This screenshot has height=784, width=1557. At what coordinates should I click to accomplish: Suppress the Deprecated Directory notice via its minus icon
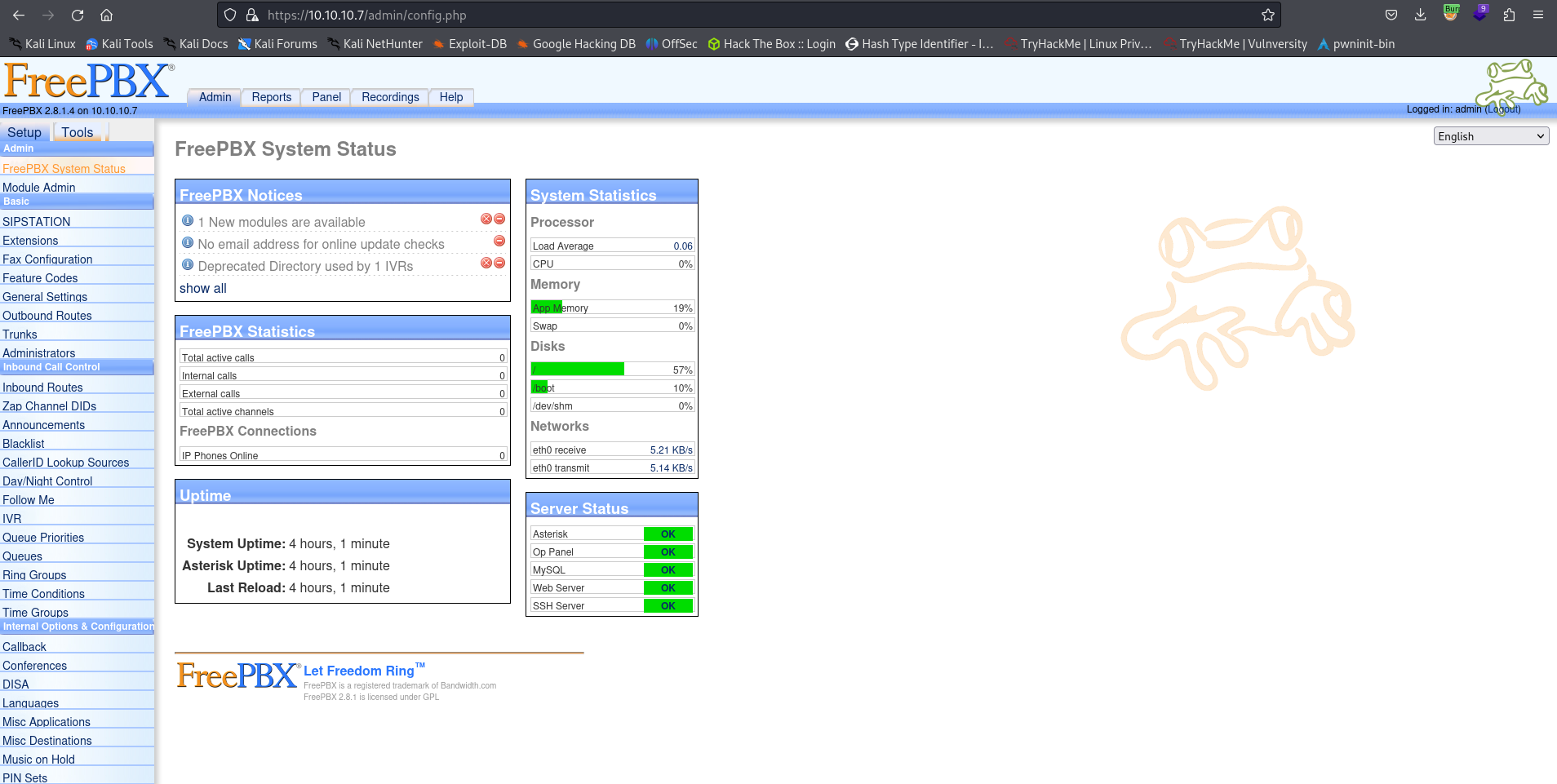point(499,263)
